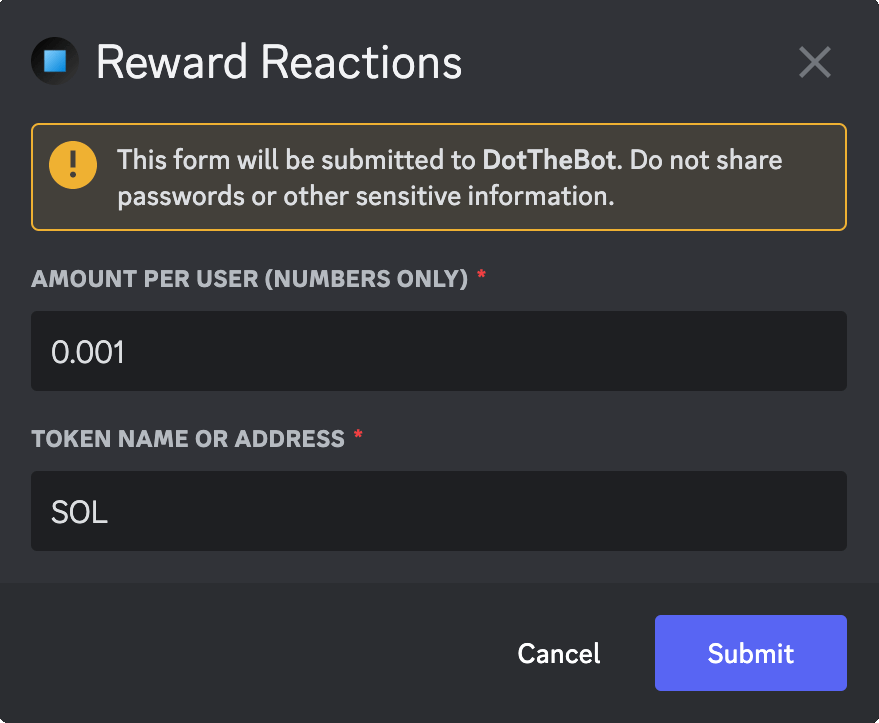Screen dimensions: 879x723
Task: Click the Token Name or Address label
Action: 187,438
